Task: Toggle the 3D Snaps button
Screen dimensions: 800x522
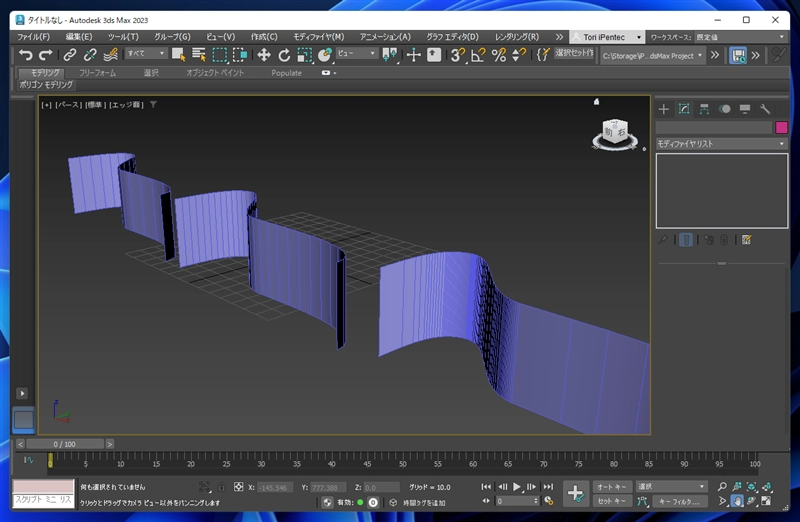Action: point(458,55)
